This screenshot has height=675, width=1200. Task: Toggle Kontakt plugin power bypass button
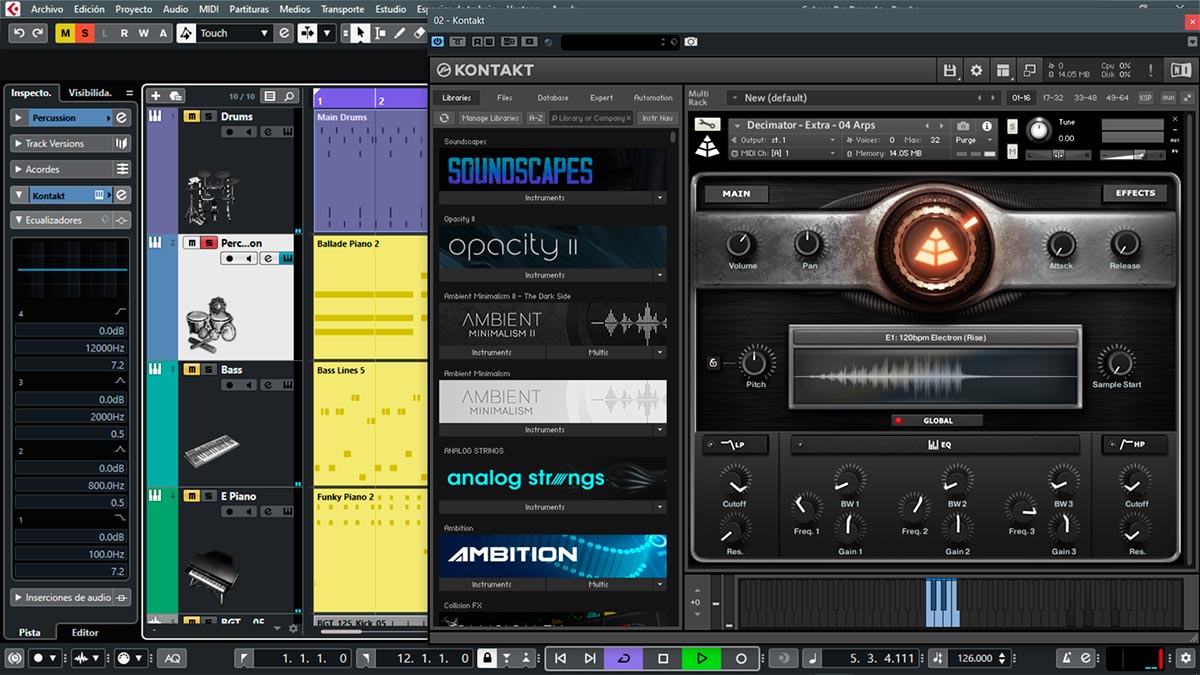point(437,42)
